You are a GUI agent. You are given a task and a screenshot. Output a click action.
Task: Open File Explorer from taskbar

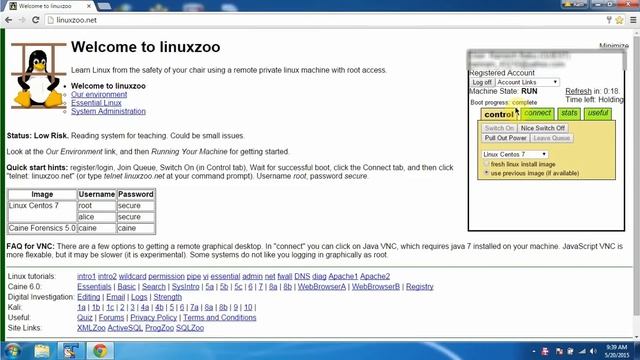42,351
